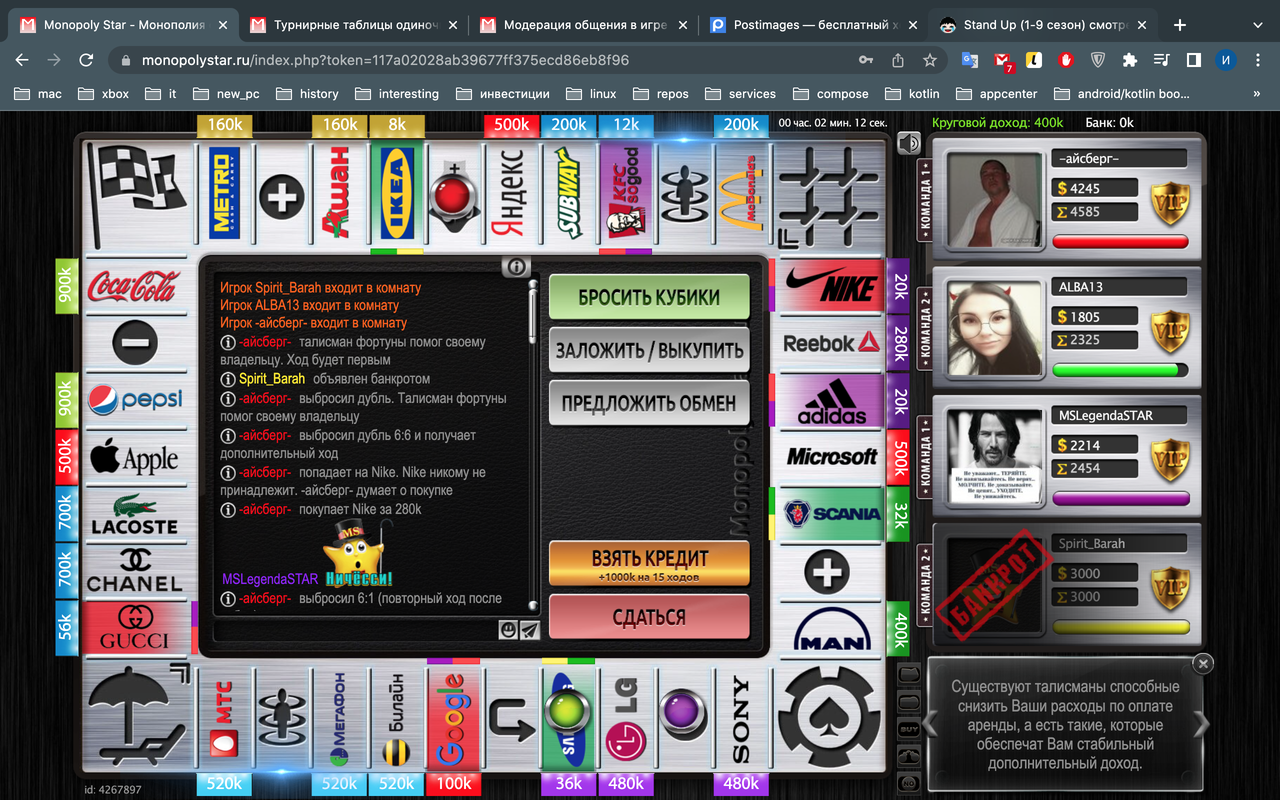
Task: Select the Coca-Cola property cell
Action: pyautogui.click(x=134, y=287)
